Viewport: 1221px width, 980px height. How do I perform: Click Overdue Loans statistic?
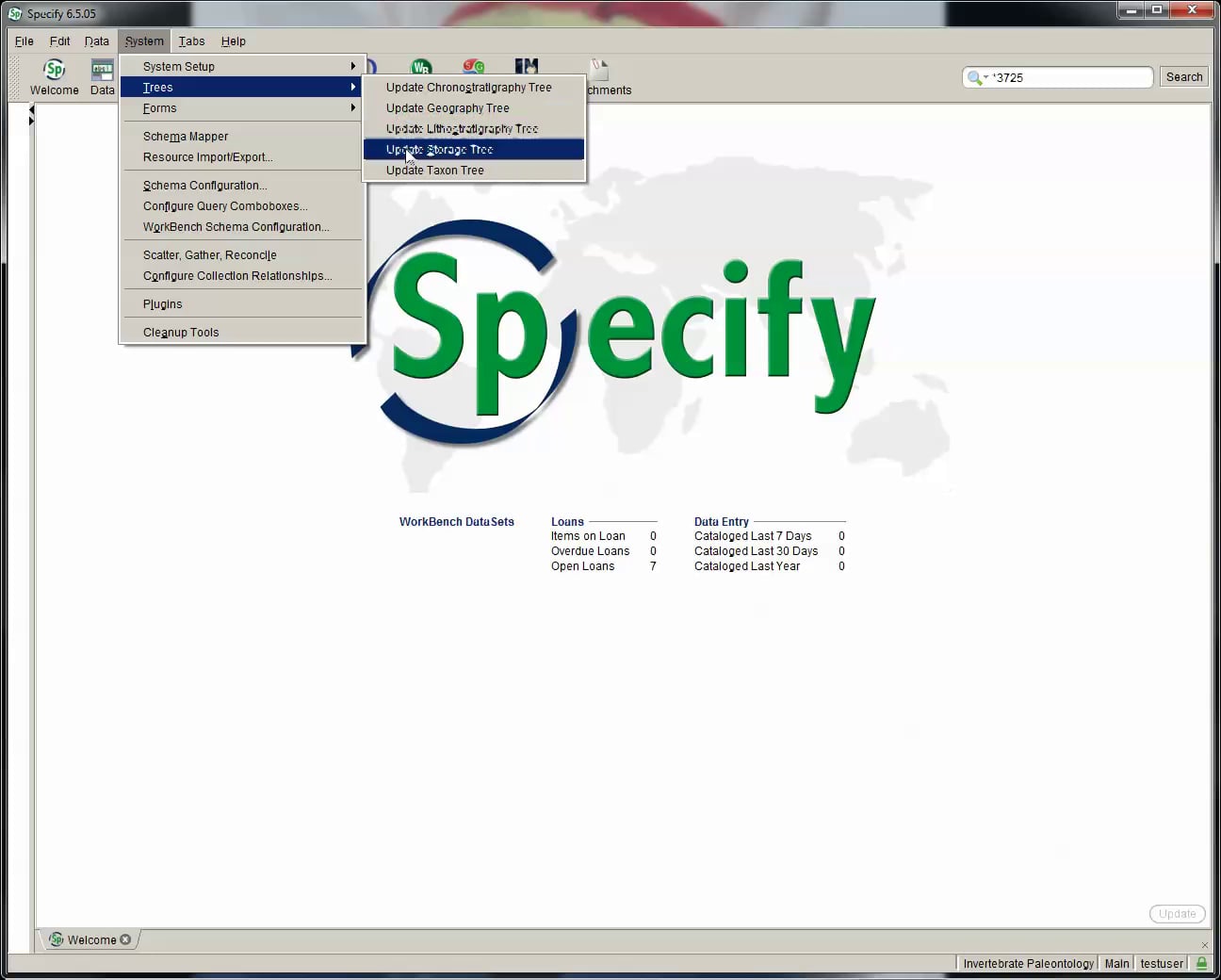point(590,551)
